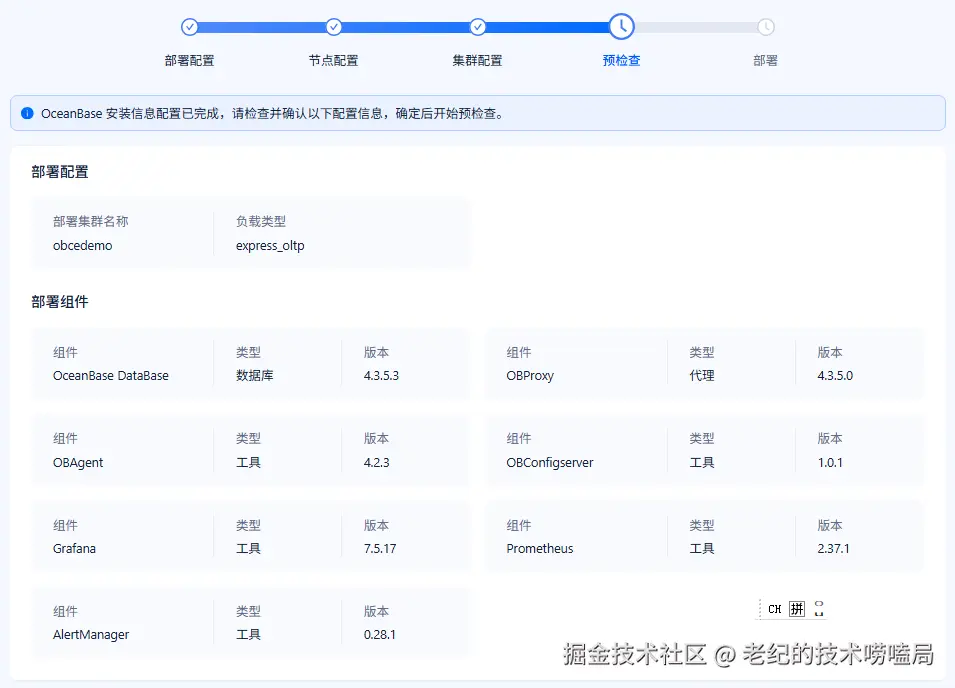The height and width of the screenshot is (688, 955).
Task: Click the 代理 type value
Action: 702,376
